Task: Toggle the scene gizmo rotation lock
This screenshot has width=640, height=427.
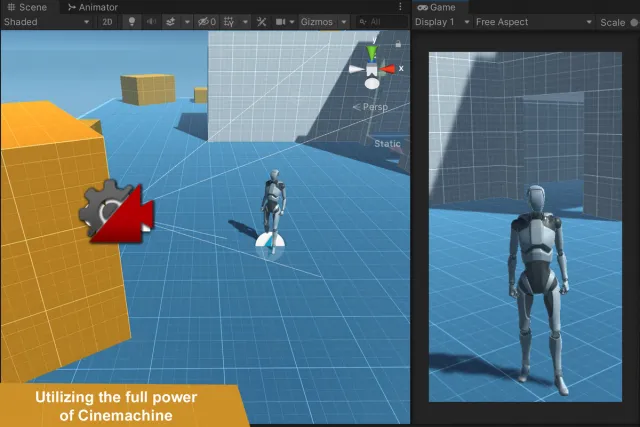Action: (x=398, y=44)
